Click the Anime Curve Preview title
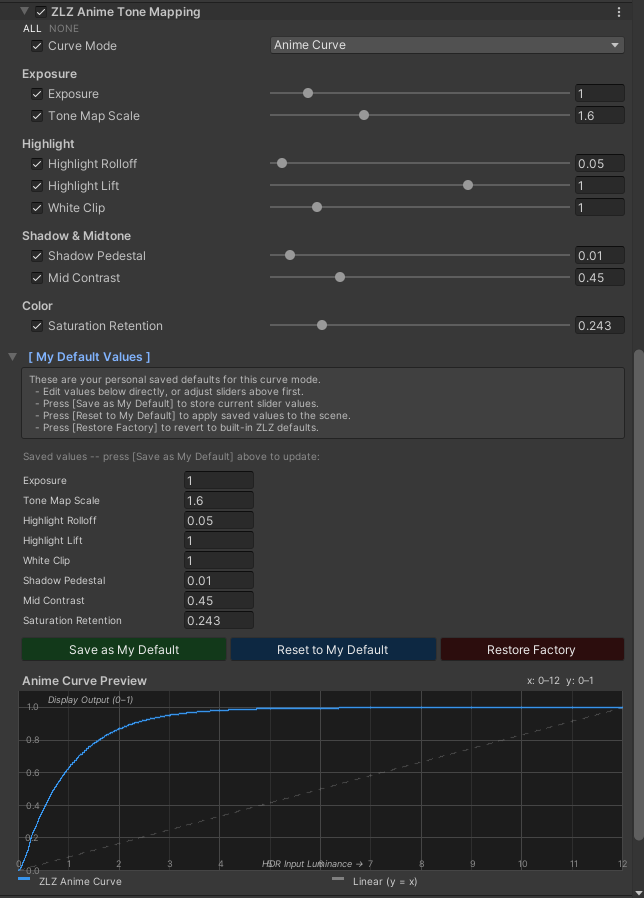The height and width of the screenshot is (898, 644). (x=84, y=681)
